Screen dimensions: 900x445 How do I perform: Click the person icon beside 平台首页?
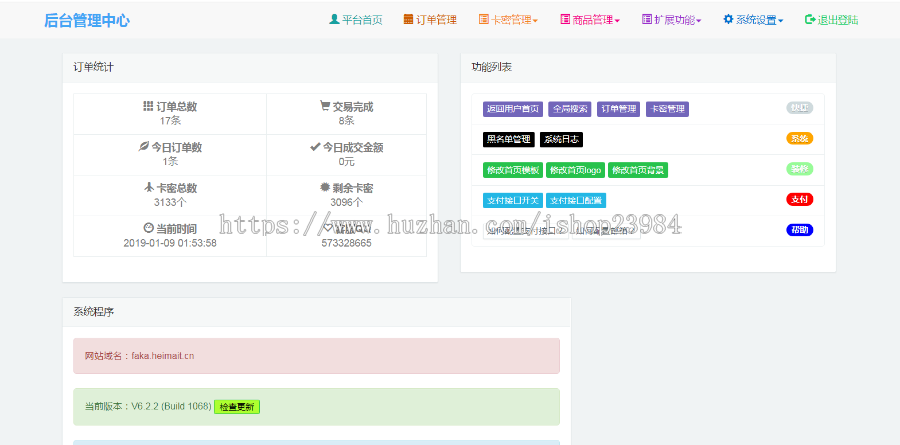[334, 19]
